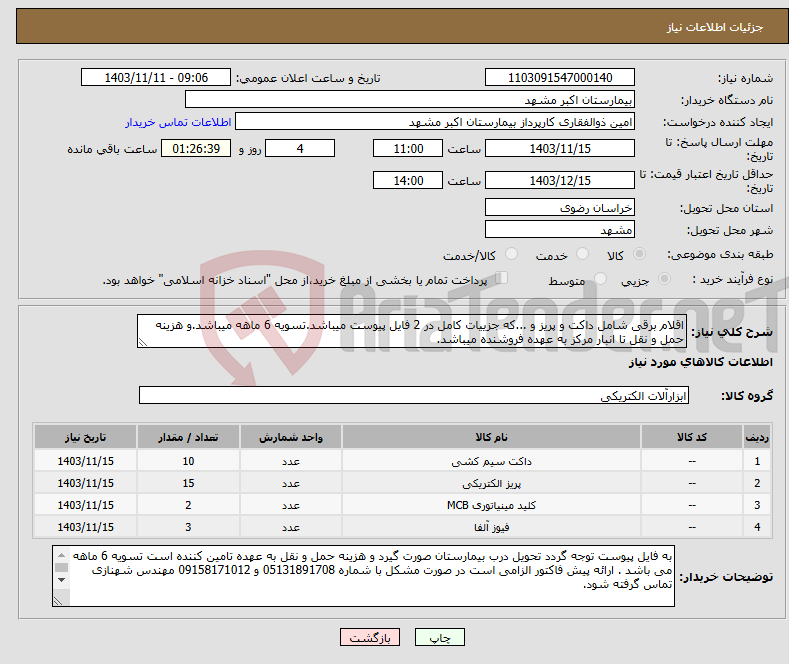This screenshot has width=789, height=664.
Task: Click the ردیف column header
Action: tap(757, 437)
